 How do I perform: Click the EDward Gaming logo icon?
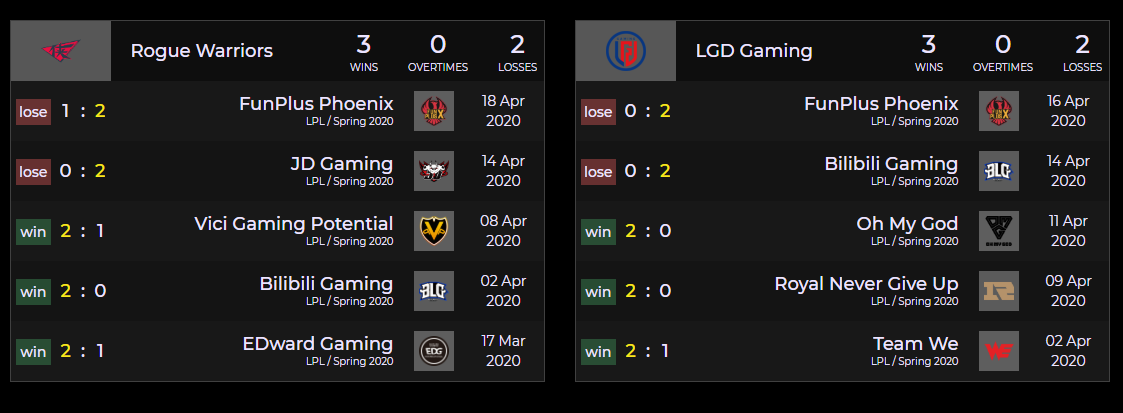pyautogui.click(x=434, y=351)
